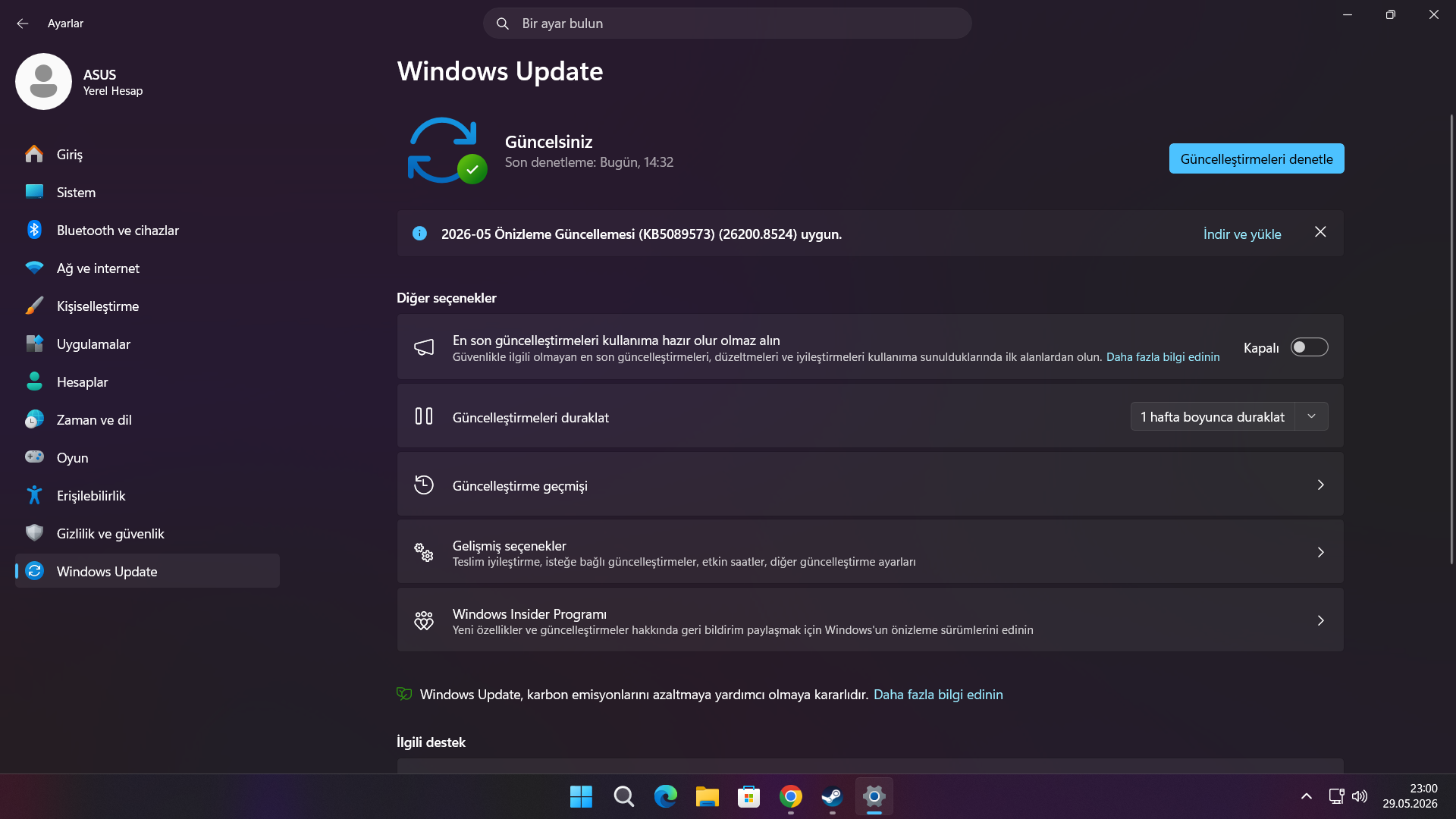Toggle get latest updates as soon as available
This screenshot has height=819, width=1456.
[1309, 347]
